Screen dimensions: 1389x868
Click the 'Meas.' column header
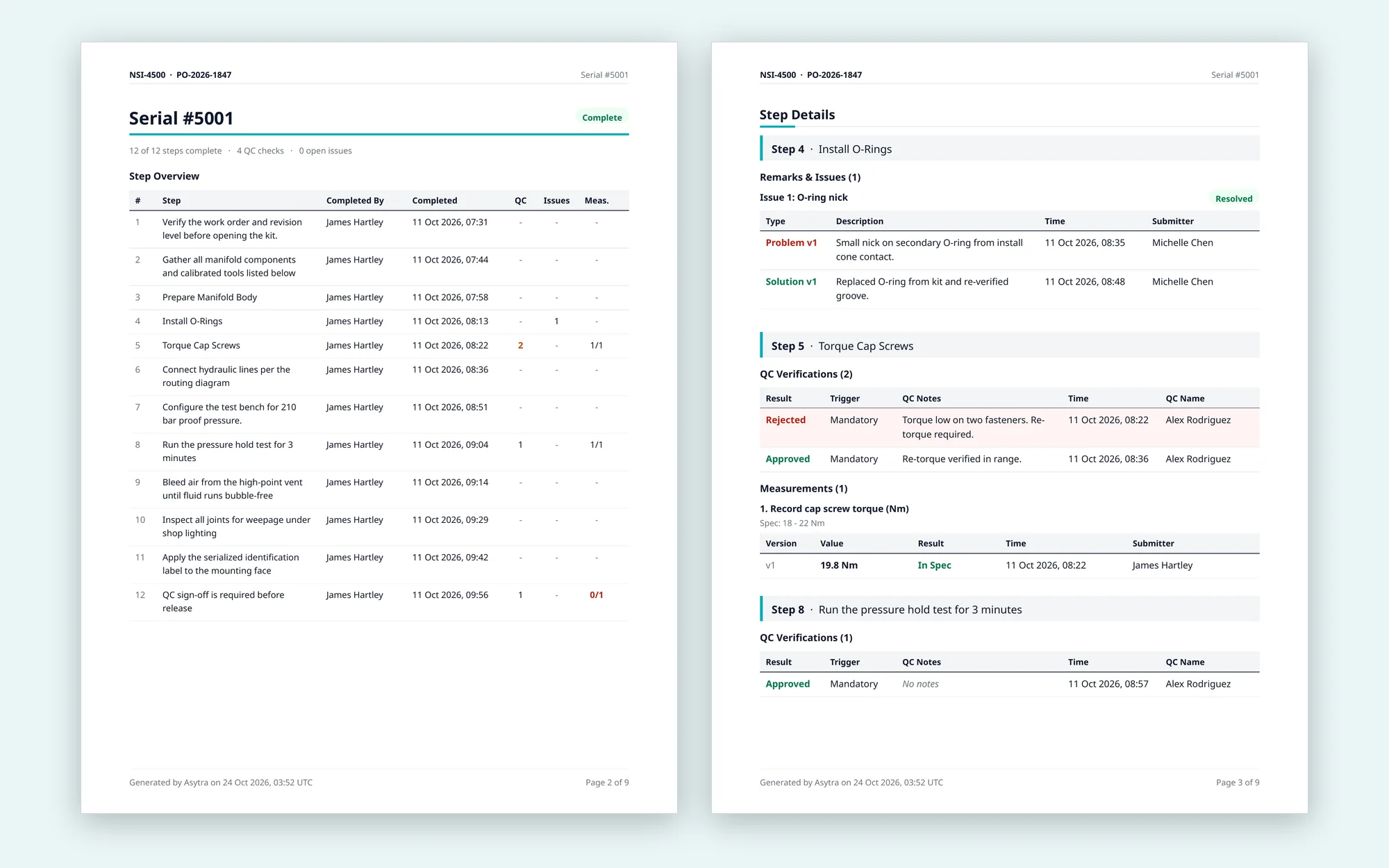point(597,201)
